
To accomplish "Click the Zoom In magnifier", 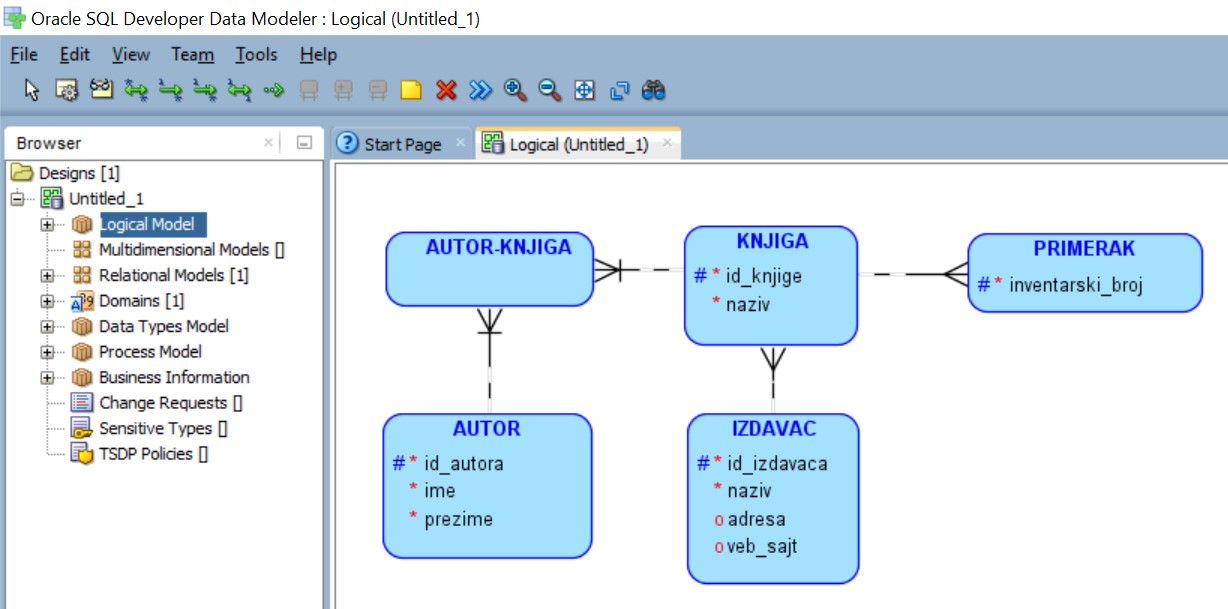I will point(515,90).
